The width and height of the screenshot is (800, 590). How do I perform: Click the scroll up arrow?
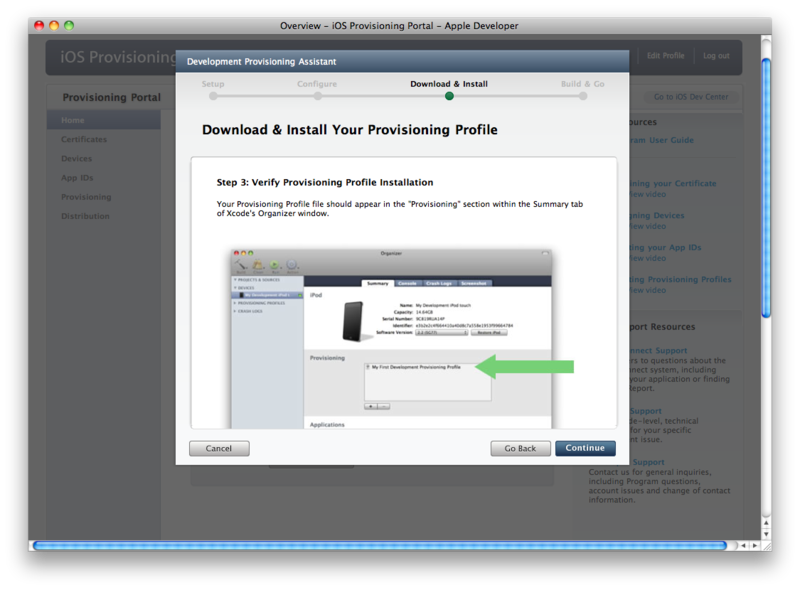click(766, 523)
